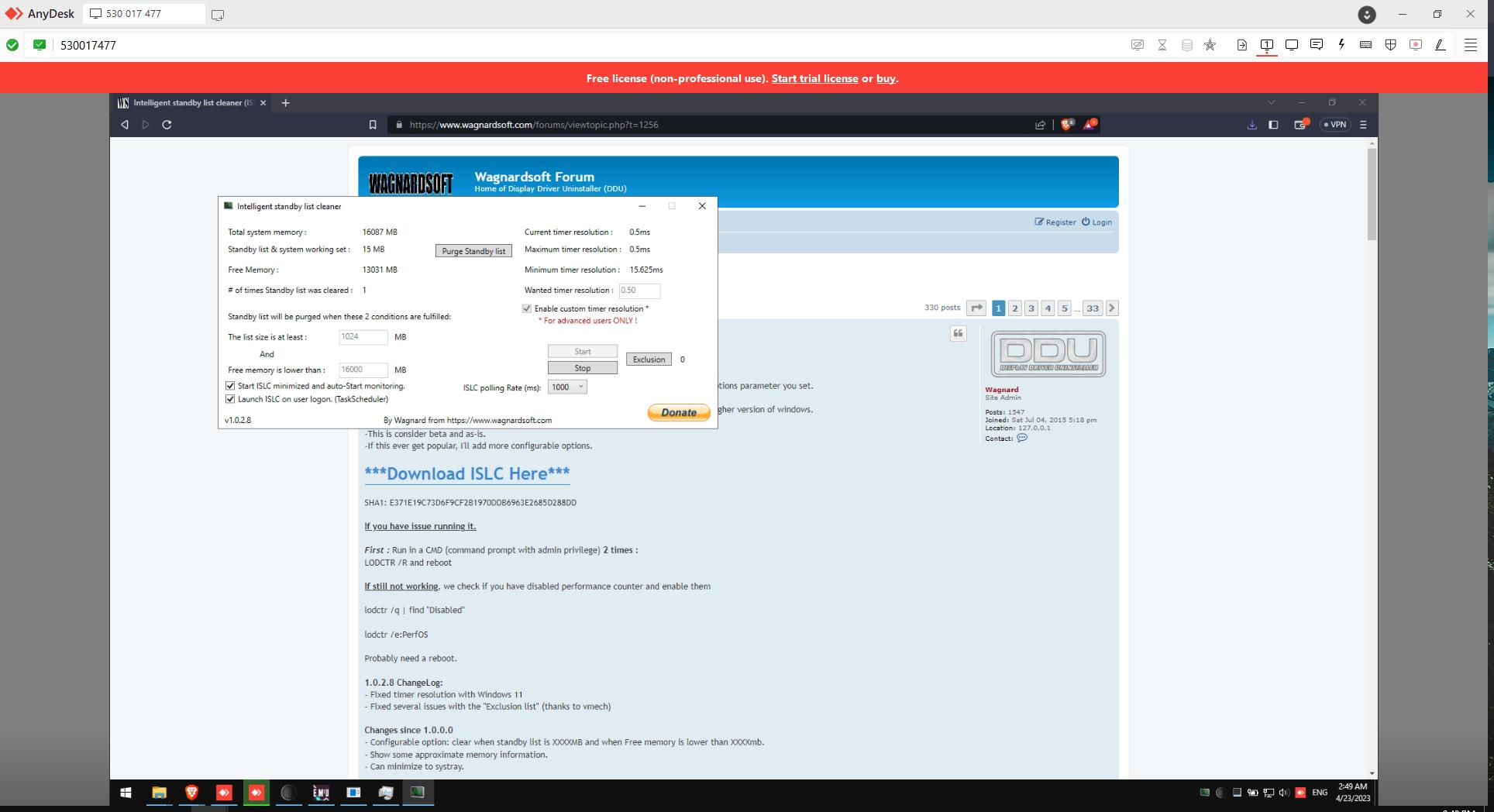Open the new session monitor icon beside the address tab
This screenshot has width=1494, height=812.
pos(218,15)
